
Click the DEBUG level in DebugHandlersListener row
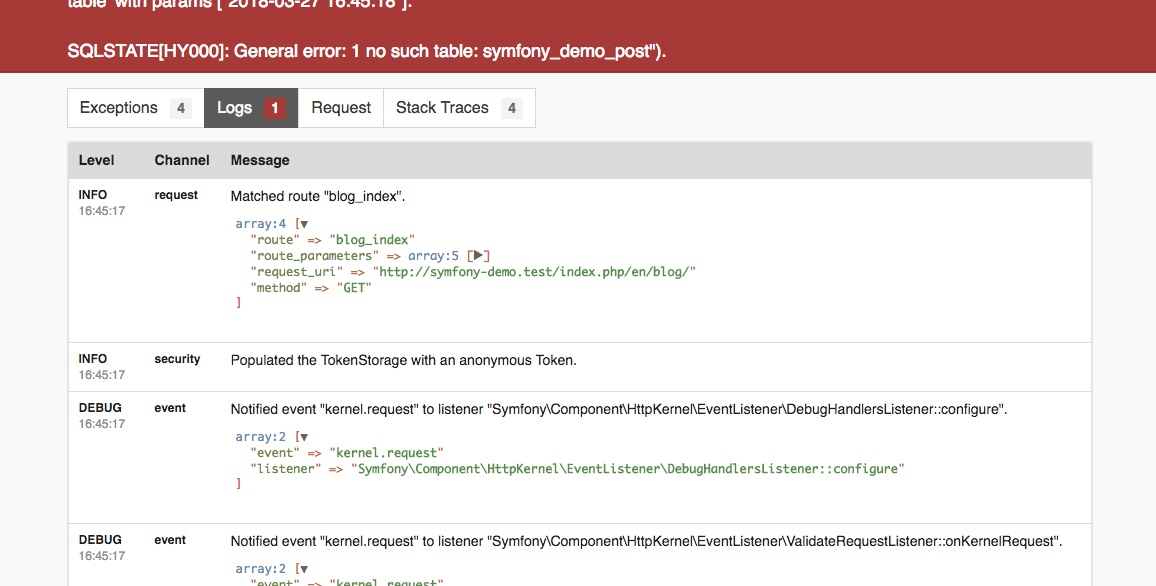[100, 408]
